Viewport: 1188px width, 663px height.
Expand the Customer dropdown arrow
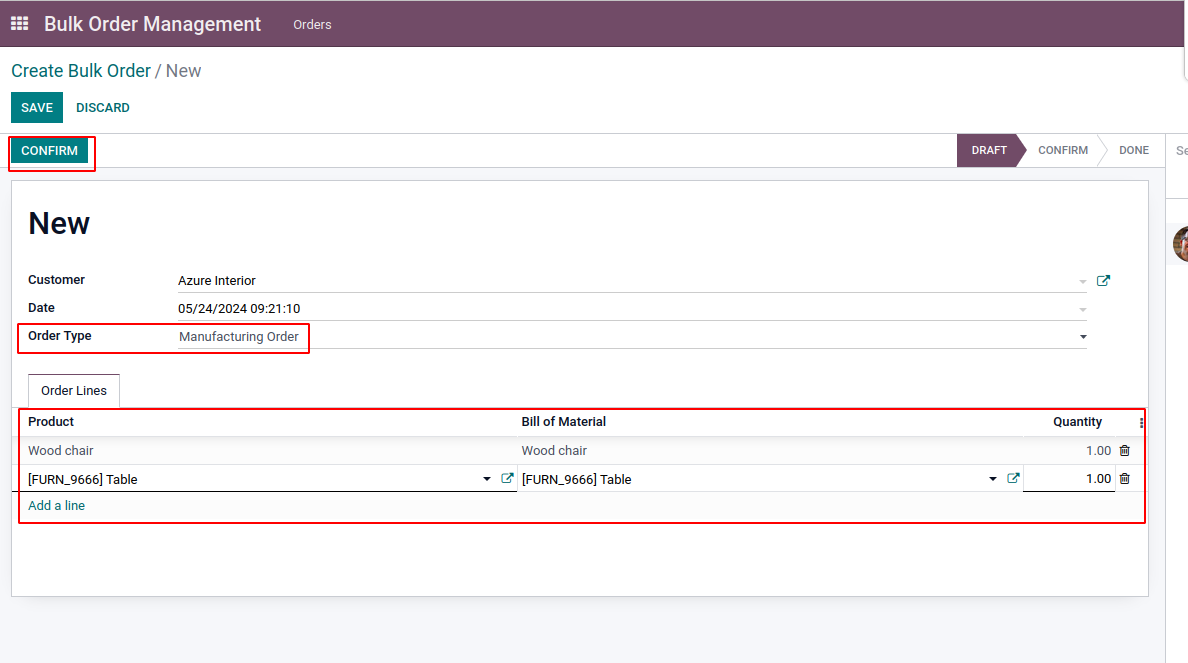[1083, 281]
